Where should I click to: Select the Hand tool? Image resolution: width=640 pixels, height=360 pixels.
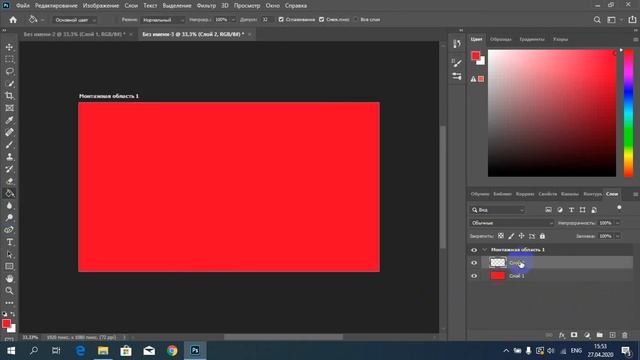[9, 279]
